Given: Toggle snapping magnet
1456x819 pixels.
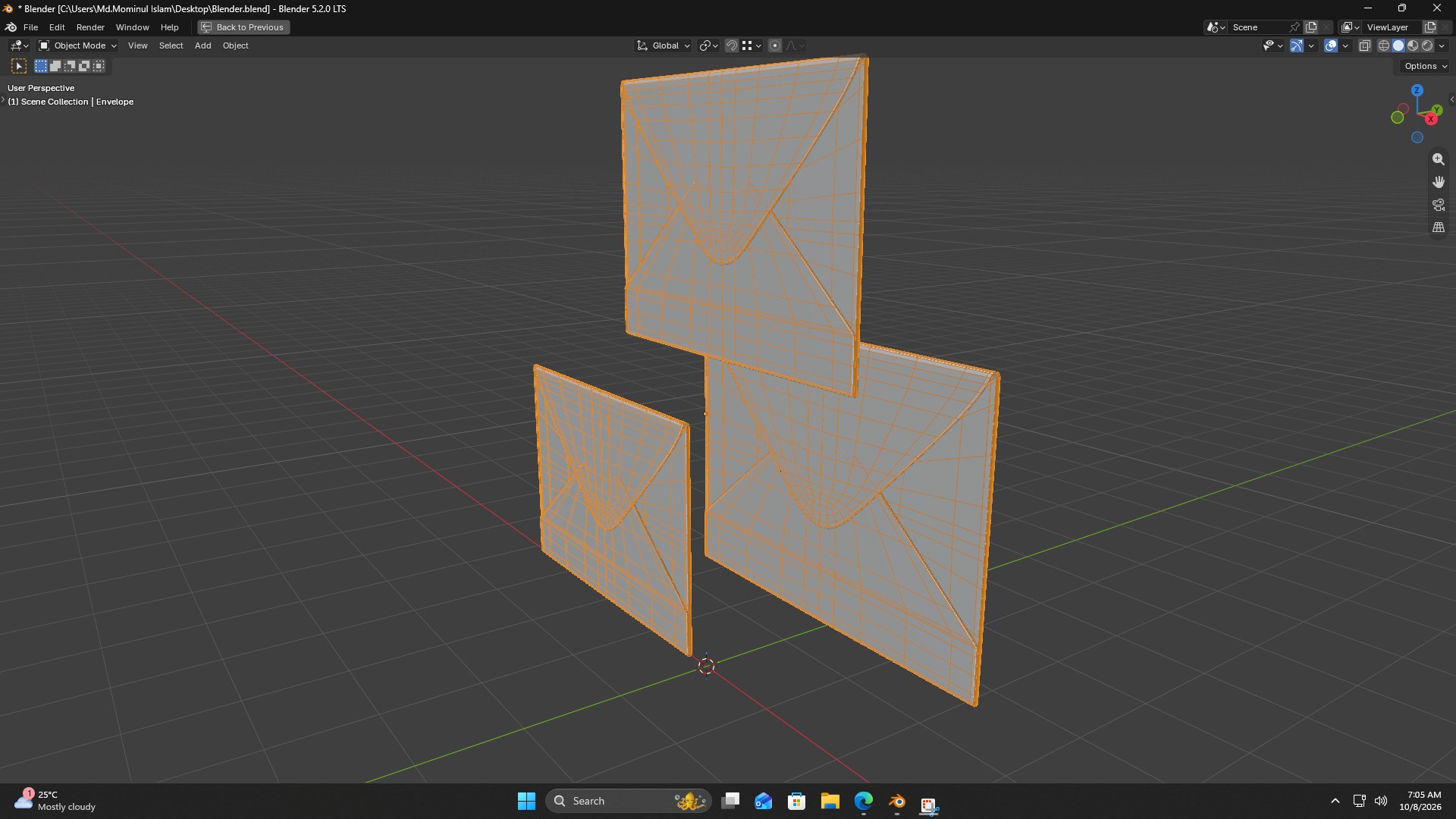Looking at the screenshot, I should pos(731,46).
